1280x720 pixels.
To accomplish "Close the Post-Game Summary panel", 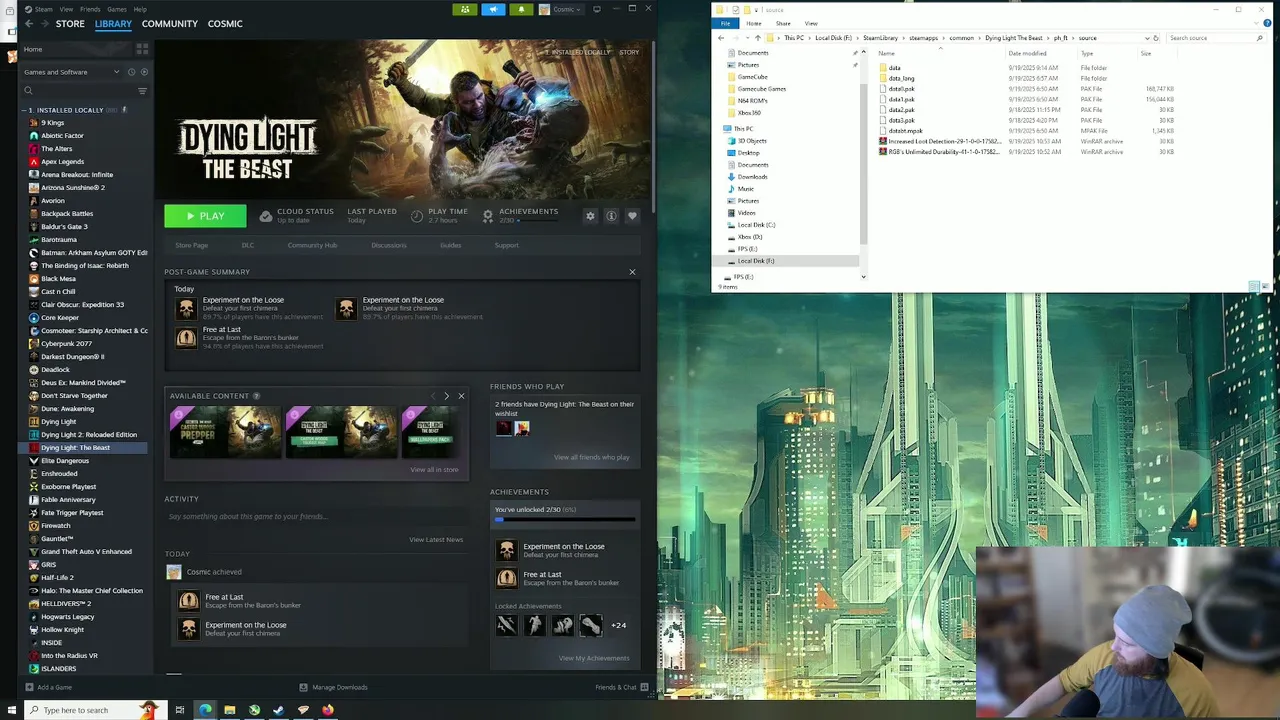I will coord(632,272).
